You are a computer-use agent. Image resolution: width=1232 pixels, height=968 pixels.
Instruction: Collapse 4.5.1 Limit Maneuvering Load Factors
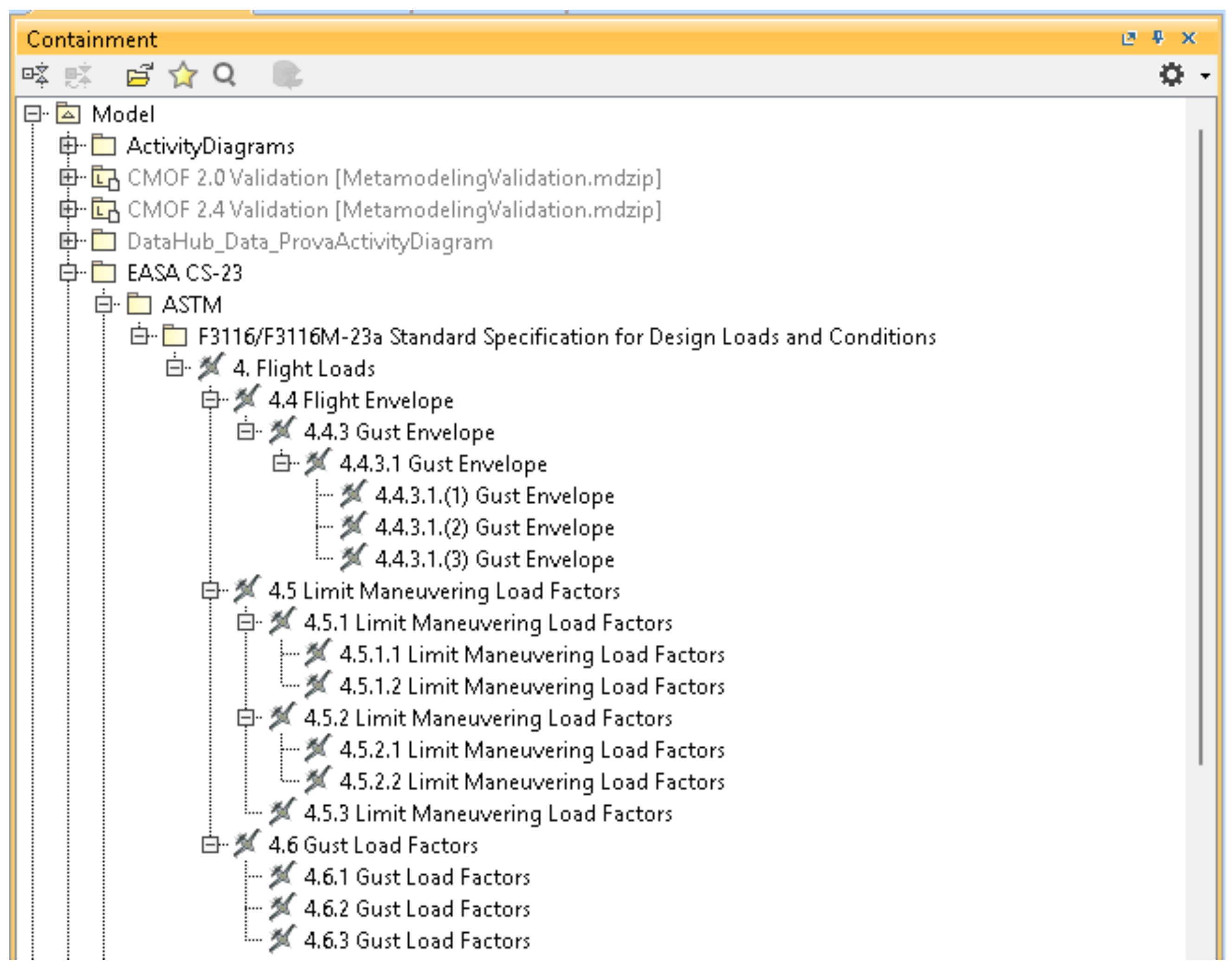coord(245,622)
